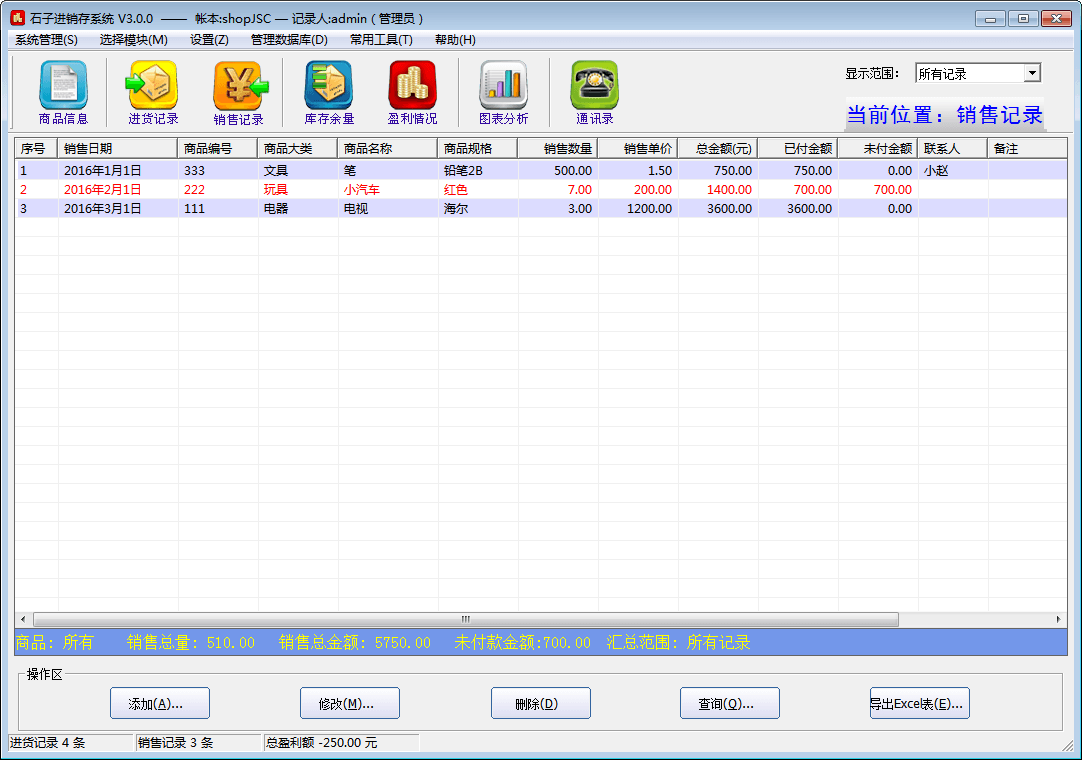Open the 管理数据库(D) menu
Screen dimensions: 1082x760
pyautogui.click(x=289, y=40)
